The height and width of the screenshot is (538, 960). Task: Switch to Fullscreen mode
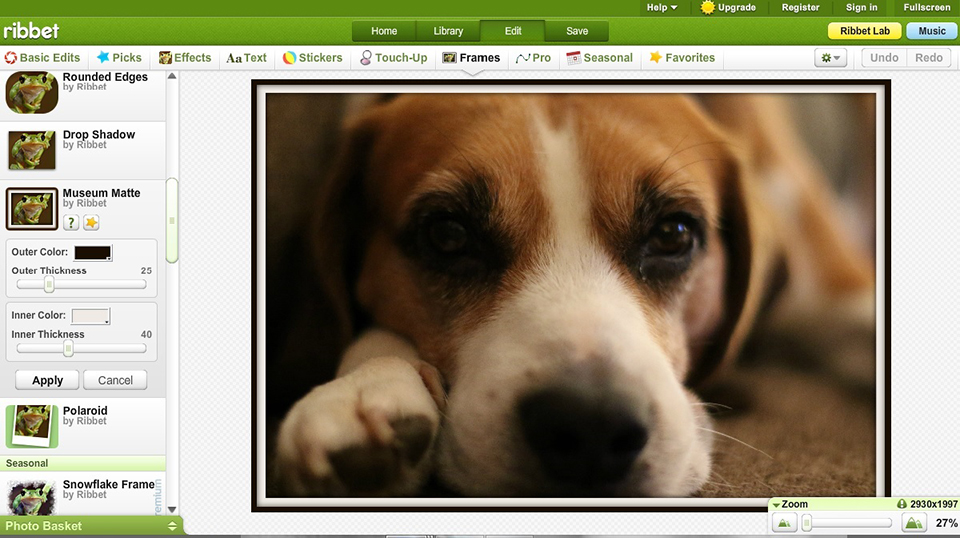[x=927, y=7]
